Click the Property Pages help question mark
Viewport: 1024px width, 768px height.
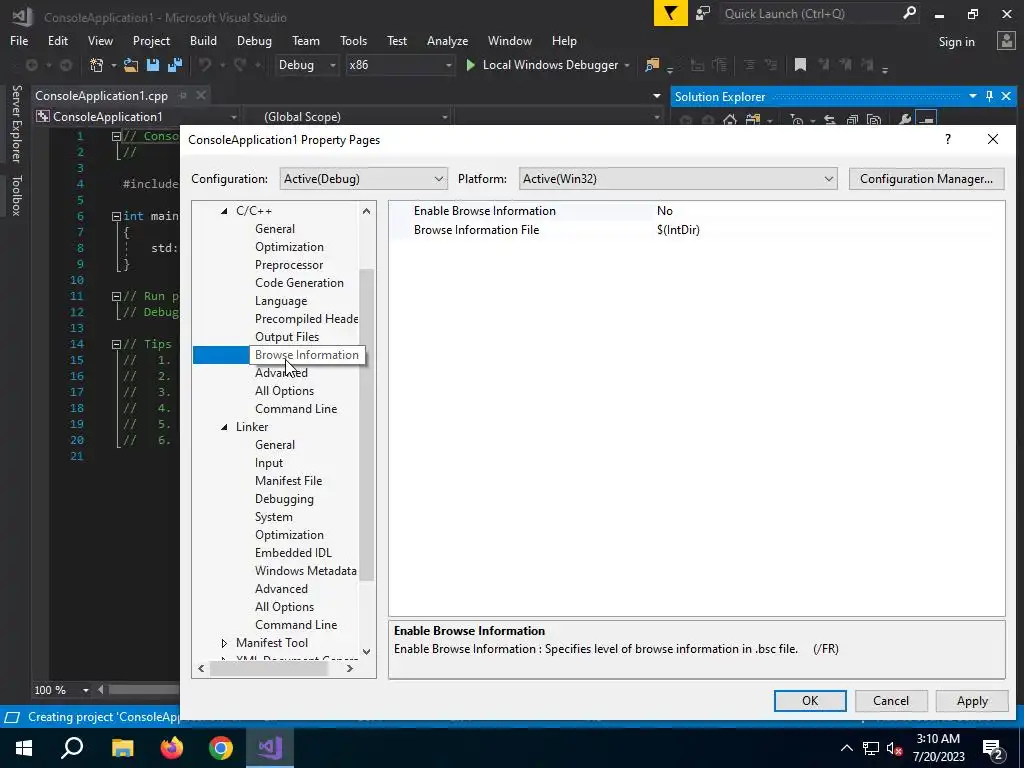click(x=948, y=139)
